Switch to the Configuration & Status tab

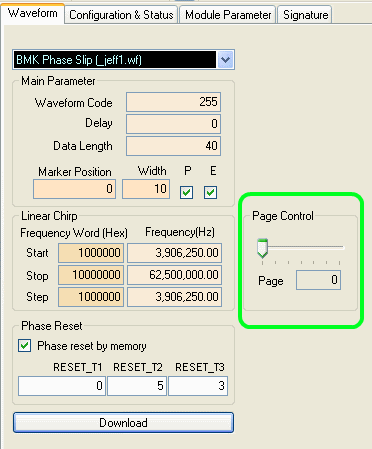click(121, 15)
